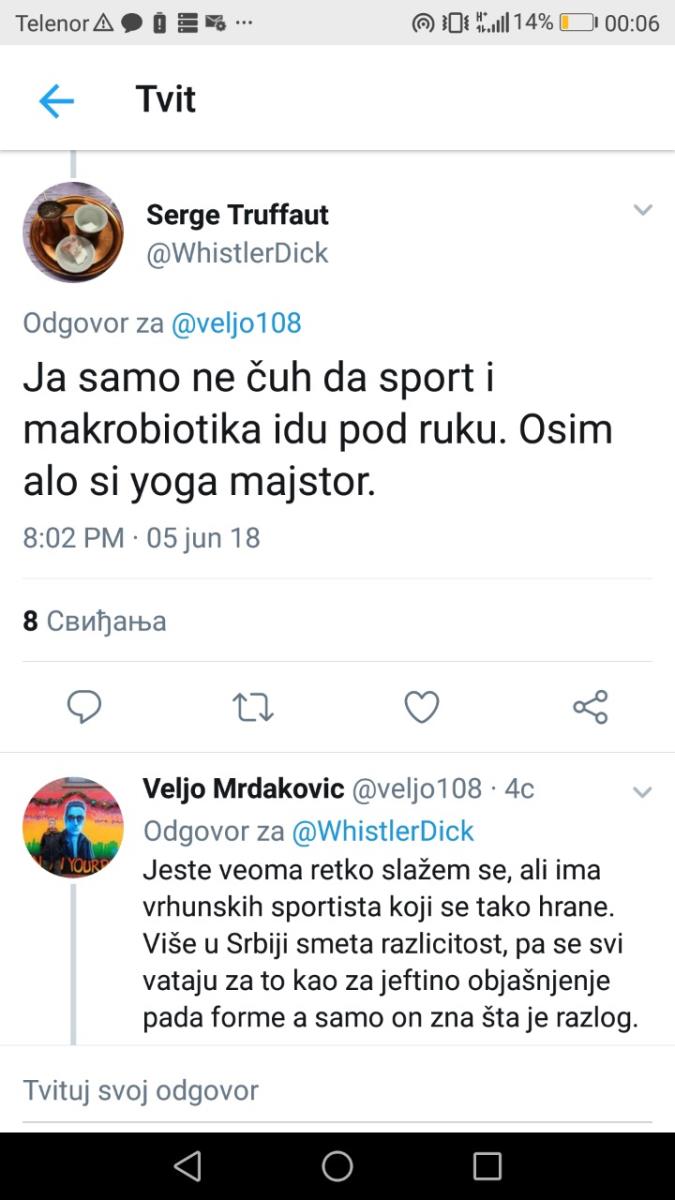This screenshot has height=1200, width=675.
Task: Type in the 'Tvituj svoj odgovor' field
Action: (x=300, y=1089)
